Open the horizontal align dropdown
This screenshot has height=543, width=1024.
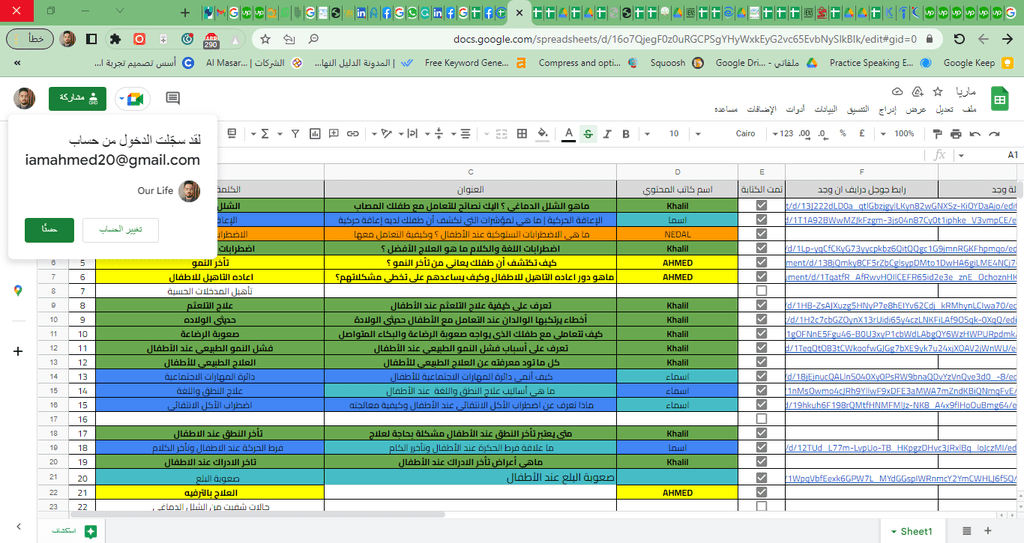(462, 134)
